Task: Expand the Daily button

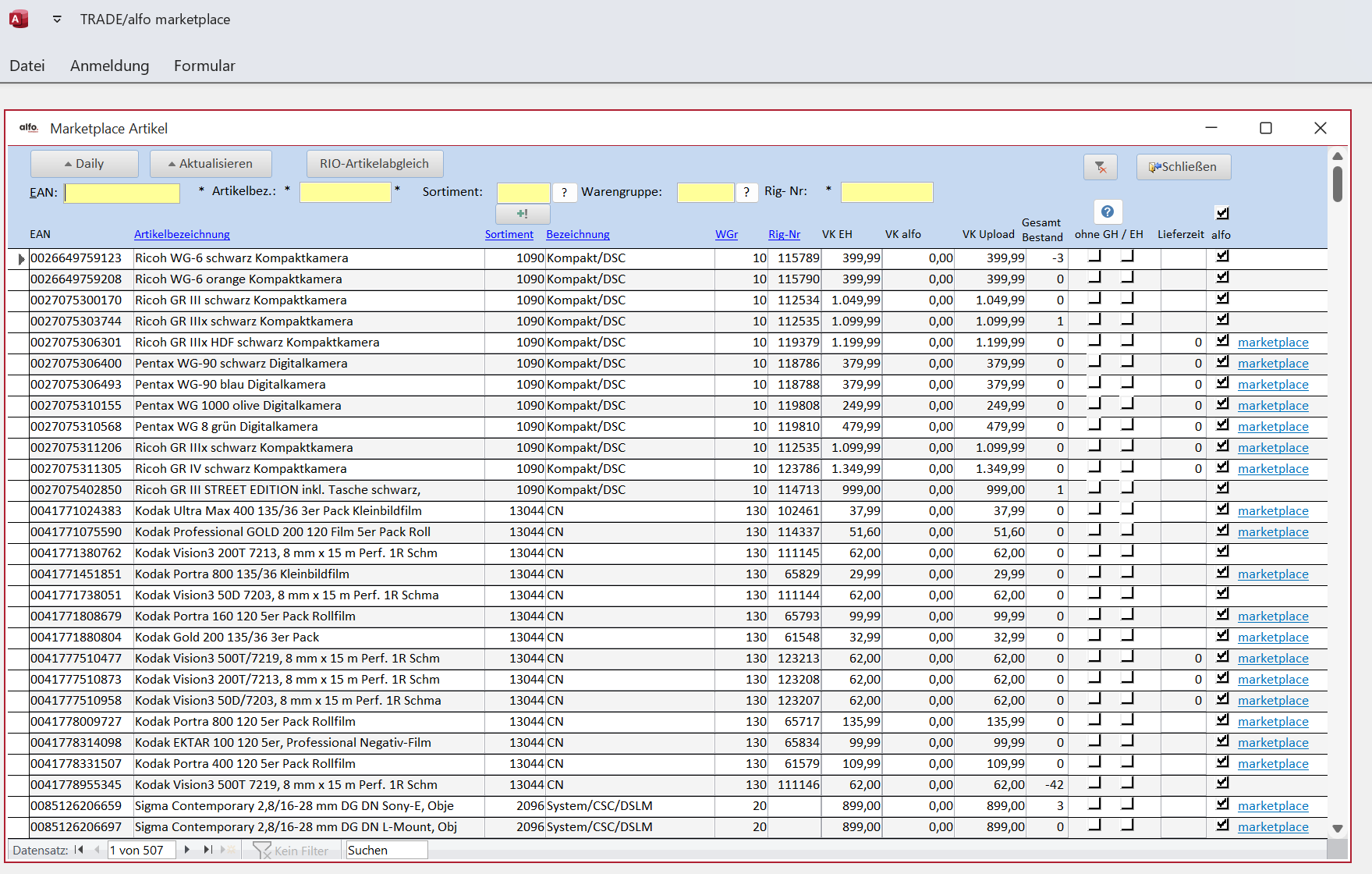Action: pyautogui.click(x=84, y=164)
